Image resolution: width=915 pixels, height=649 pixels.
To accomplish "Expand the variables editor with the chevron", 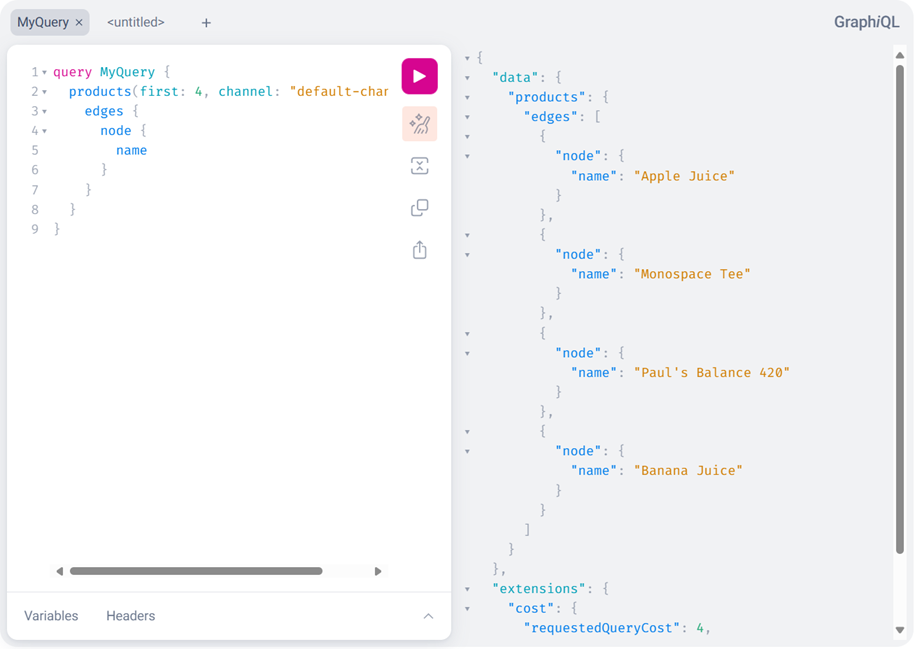I will point(428,616).
